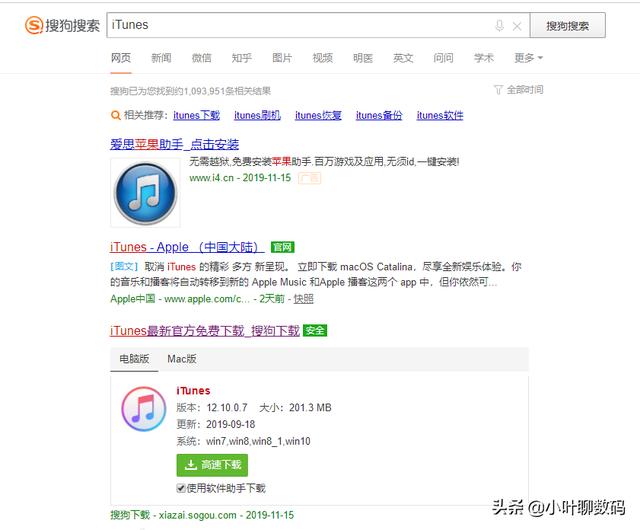Click the pink iTunes app icon
Viewport: 640px width, 530px height.
144,409
